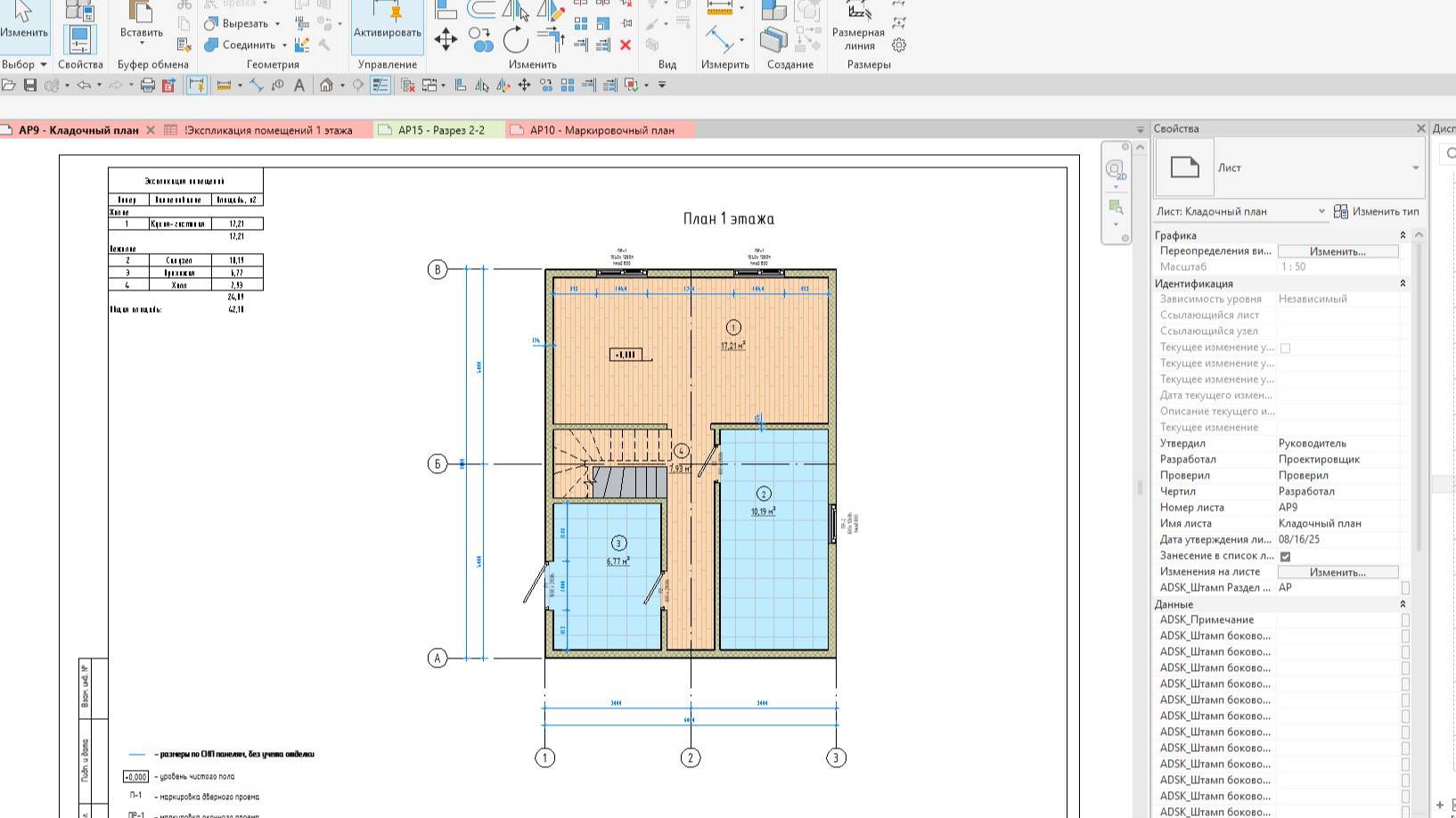1456x818 pixels.
Task: Open the Лист type selector dropdown
Action: click(1417, 167)
